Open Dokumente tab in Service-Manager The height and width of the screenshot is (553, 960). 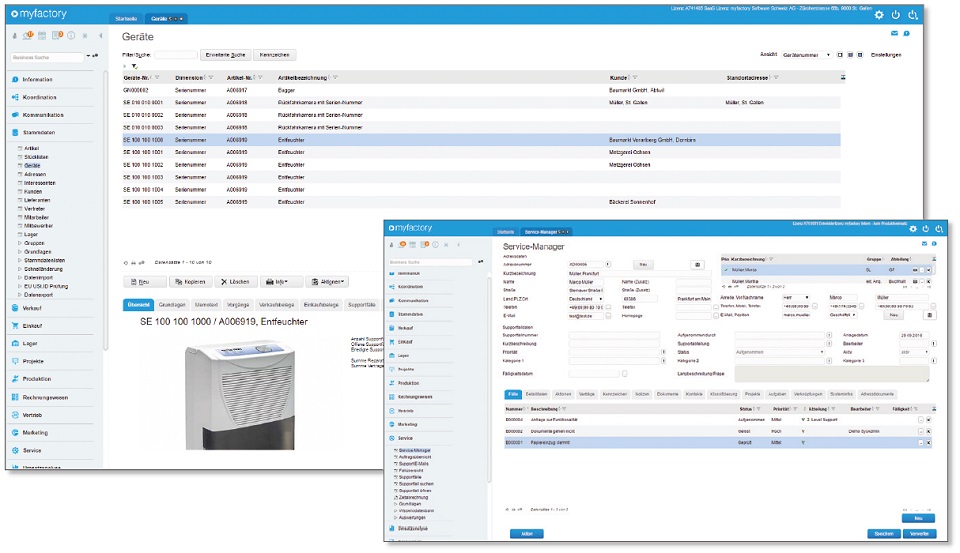point(667,394)
